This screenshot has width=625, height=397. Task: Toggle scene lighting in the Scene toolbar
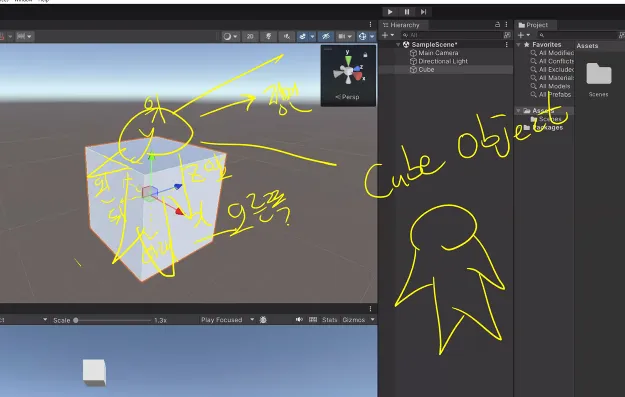[x=268, y=36]
